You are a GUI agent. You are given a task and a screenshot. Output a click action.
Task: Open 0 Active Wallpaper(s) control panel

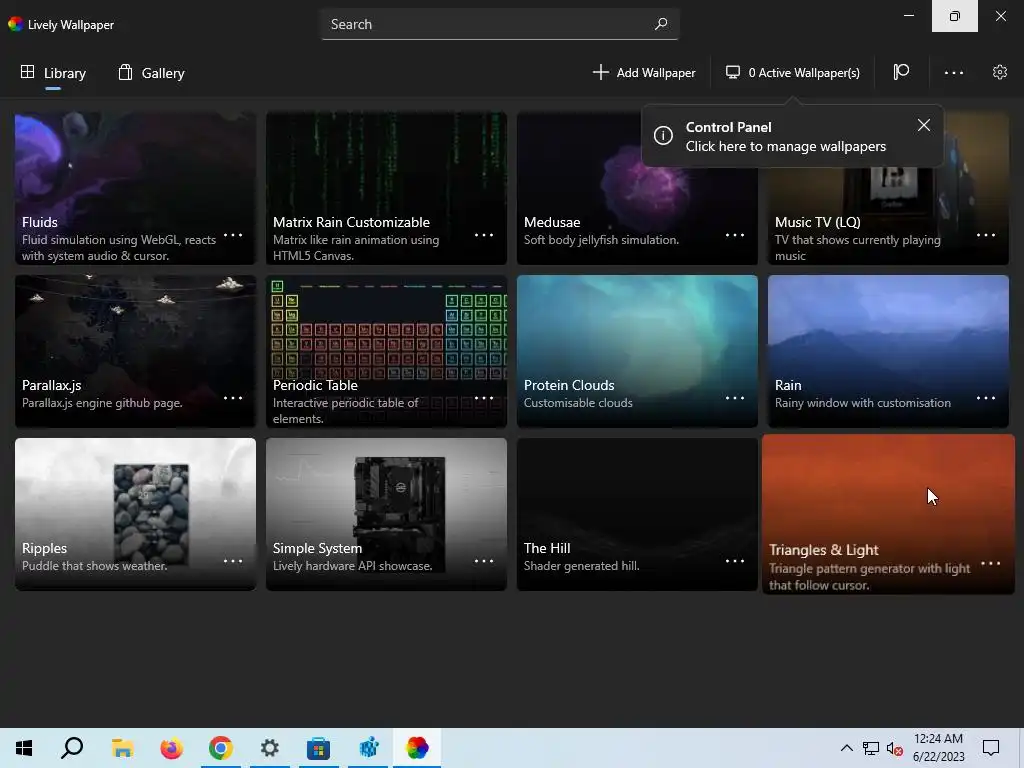793,72
